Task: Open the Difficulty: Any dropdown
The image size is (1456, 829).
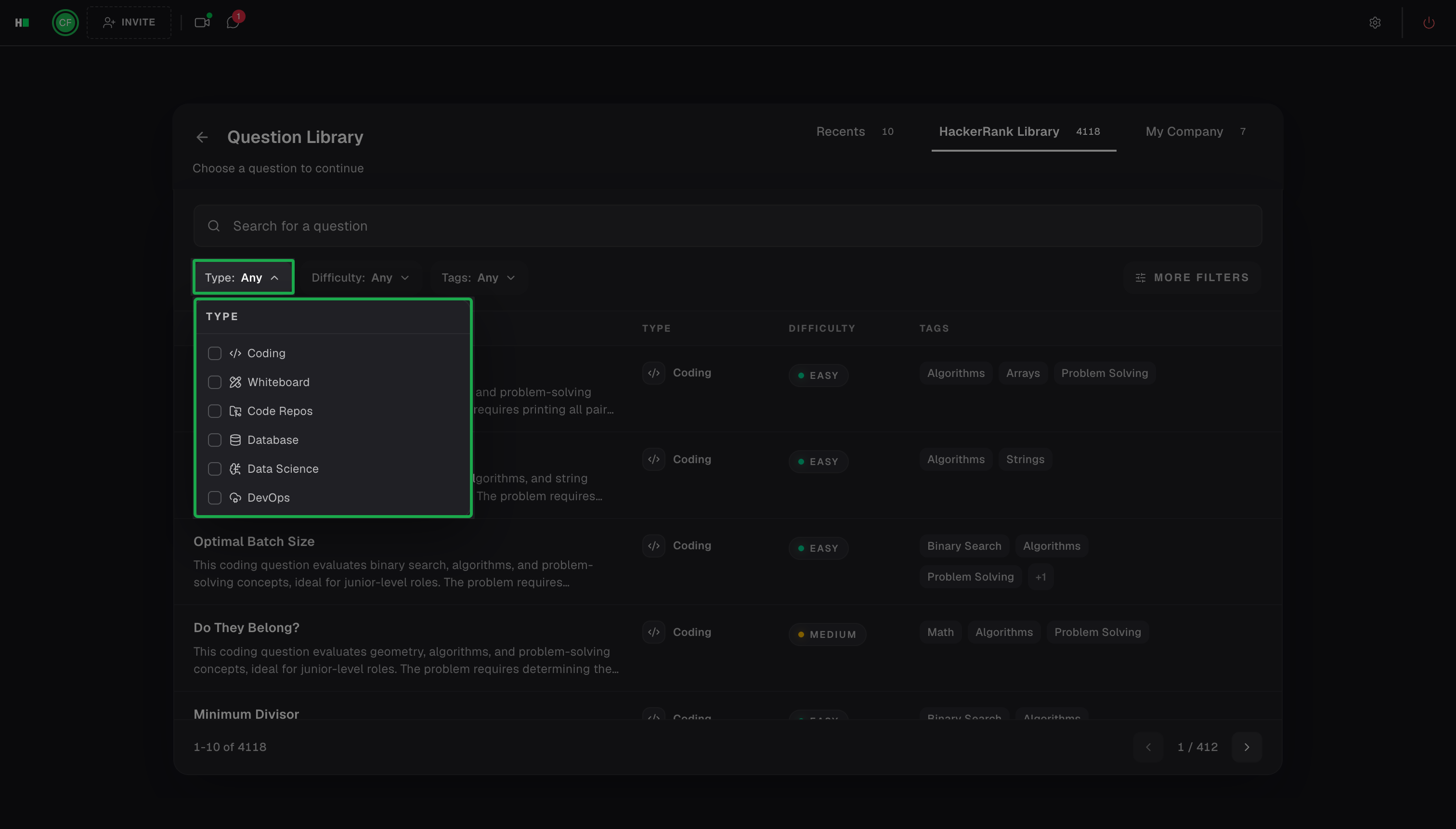Action: (361, 278)
